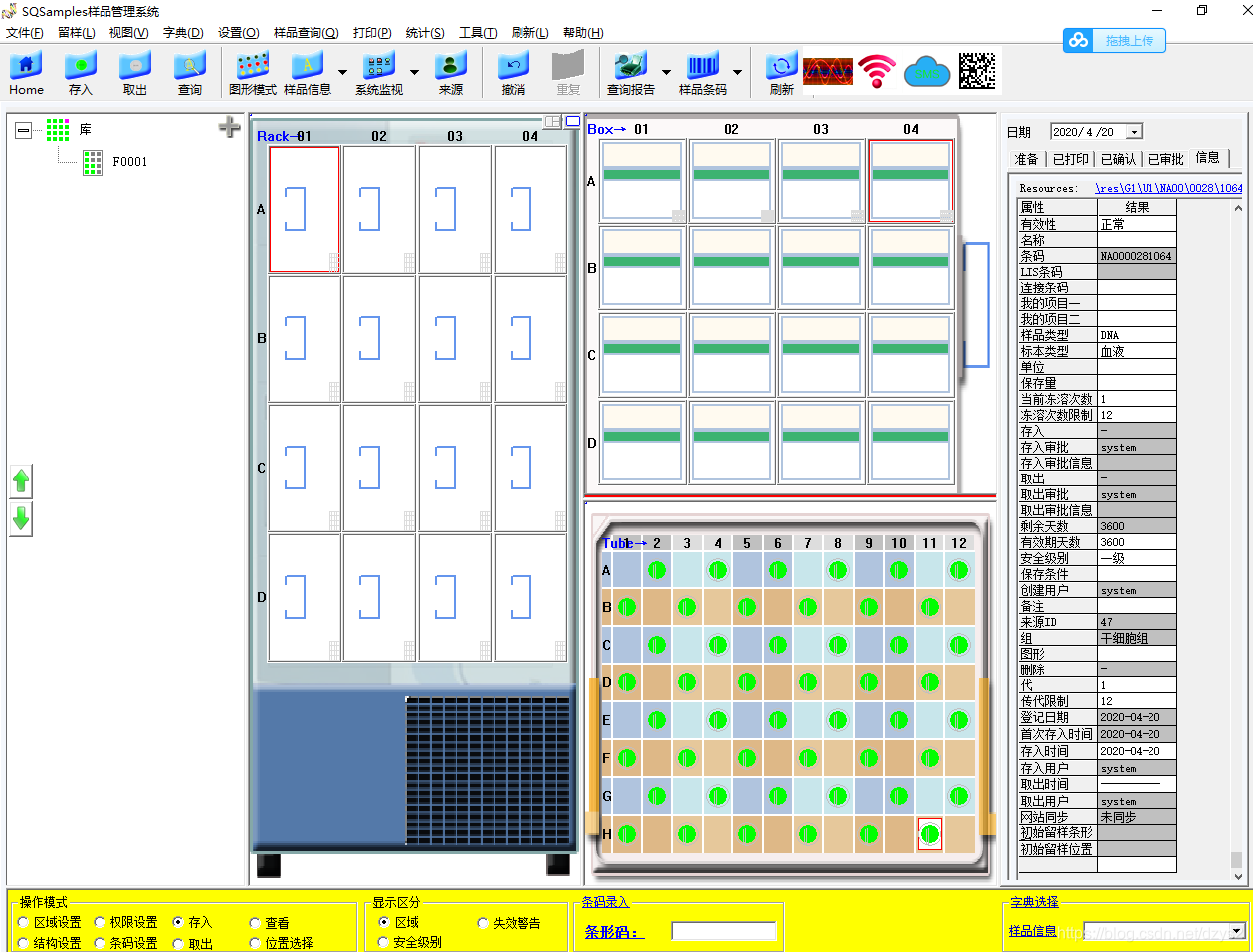The width and height of the screenshot is (1253, 952).
Task: Select box A04 with red outline
Action: (x=911, y=180)
